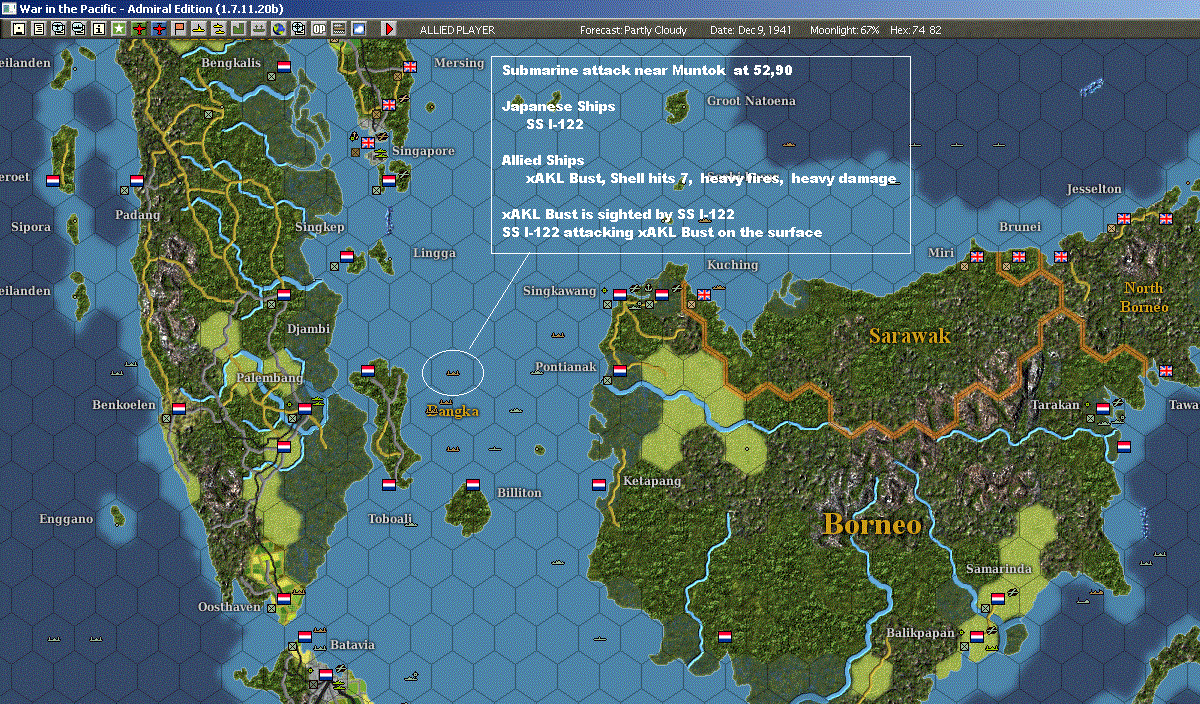Image resolution: width=1200 pixels, height=704 pixels.
Task: Click the save game disk icon
Action: pos(19,29)
